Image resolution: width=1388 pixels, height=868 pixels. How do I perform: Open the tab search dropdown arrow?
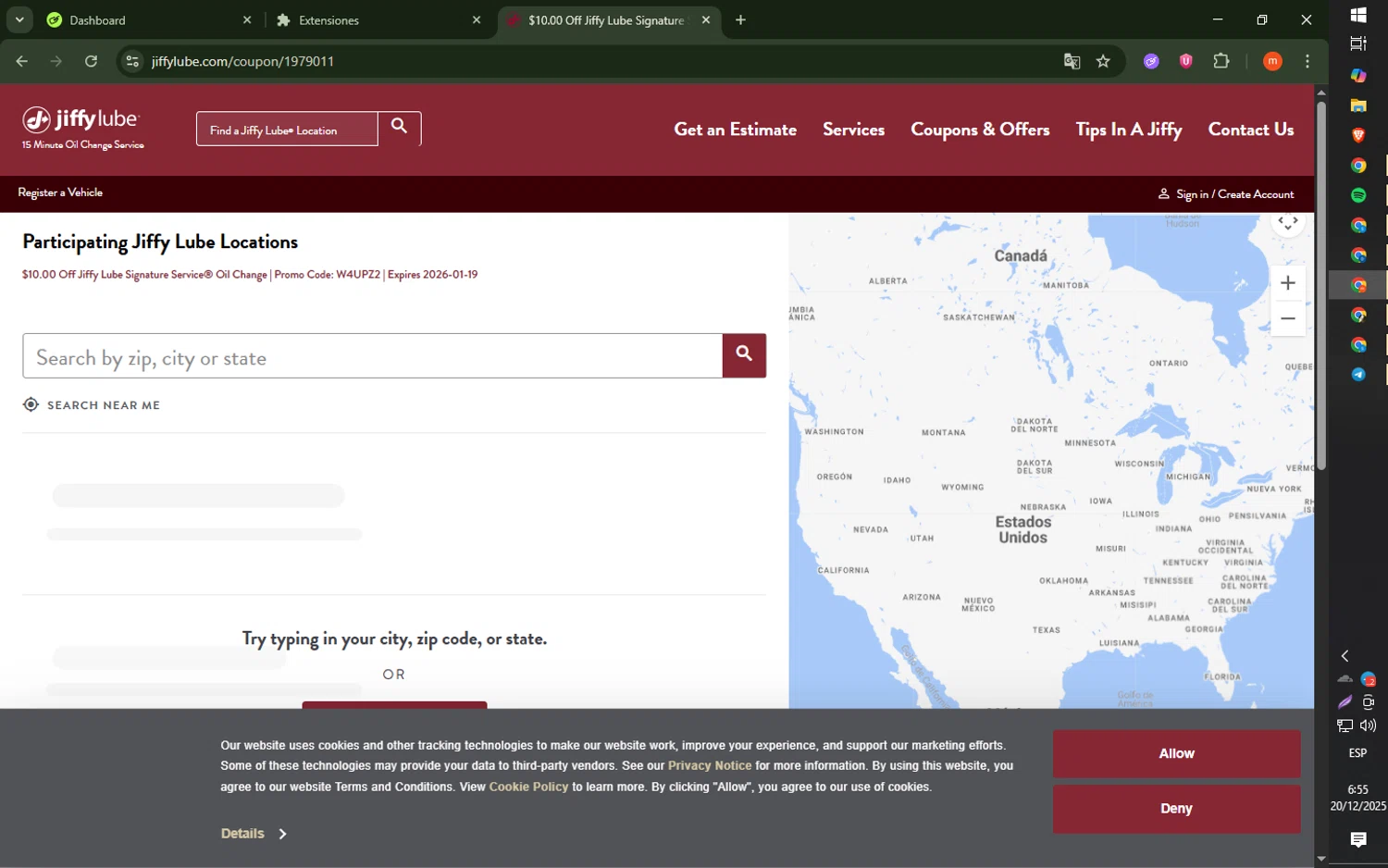coord(19,19)
